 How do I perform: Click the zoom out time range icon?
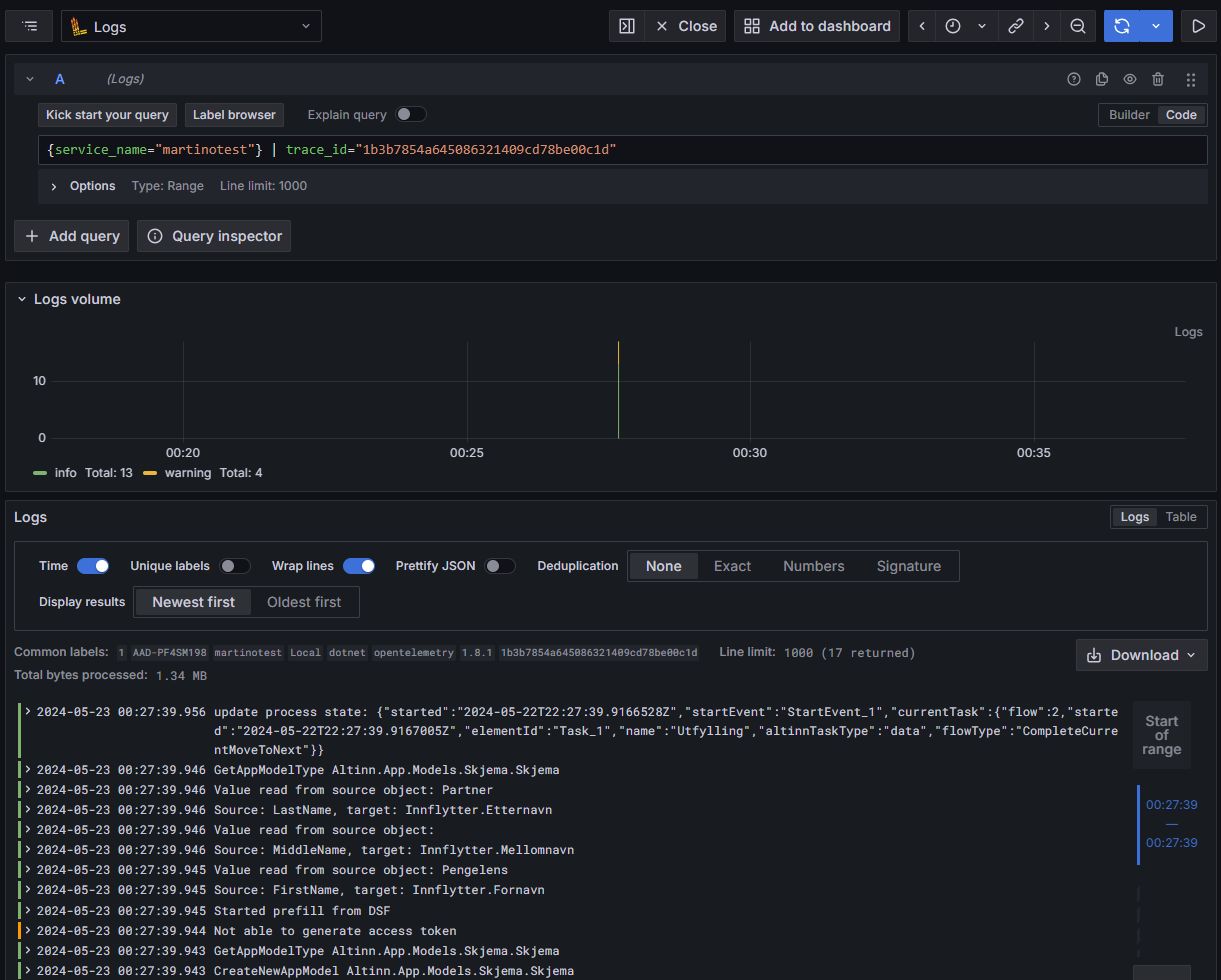coord(1078,26)
